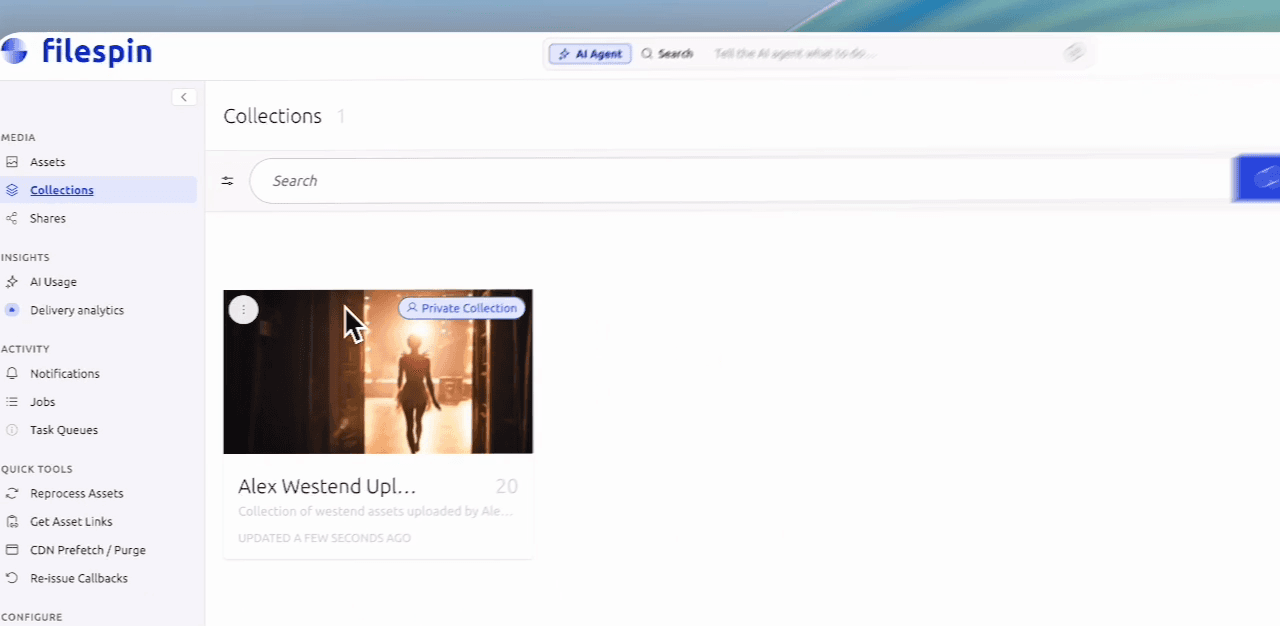Image resolution: width=1280 pixels, height=626 pixels.
Task: Click the Get Asset Links icon
Action: (12, 522)
